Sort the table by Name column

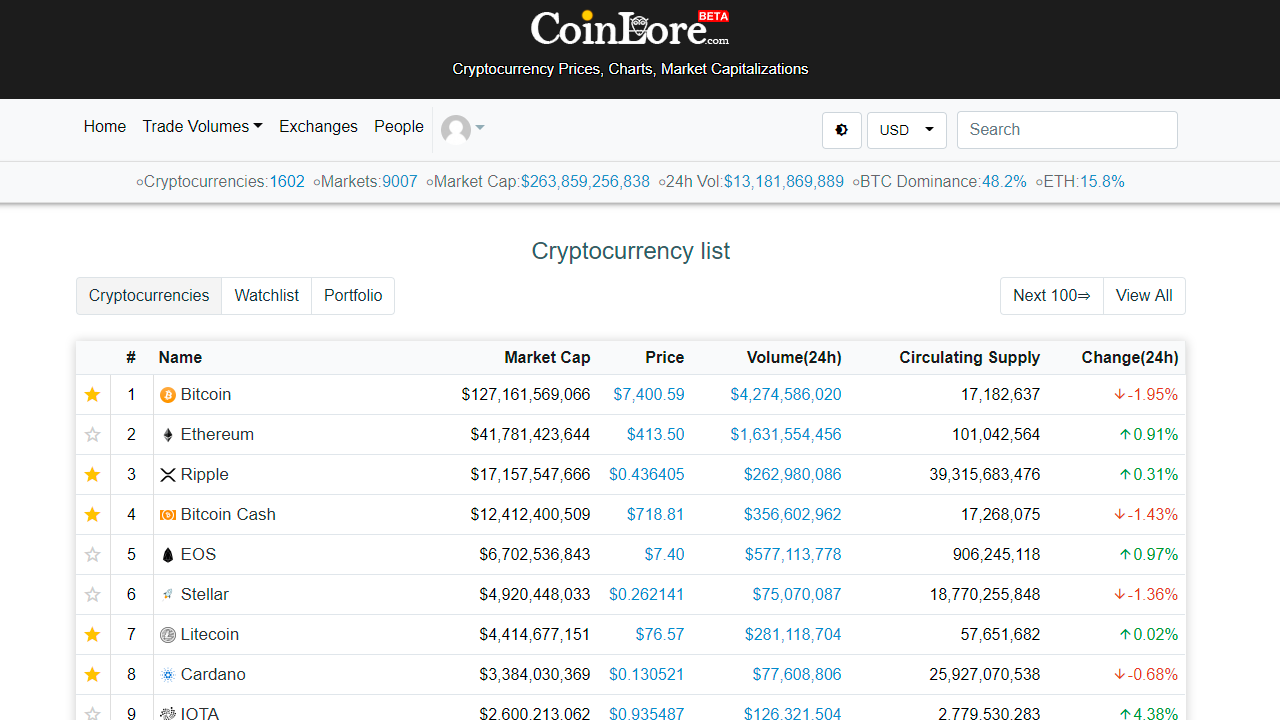tap(180, 358)
